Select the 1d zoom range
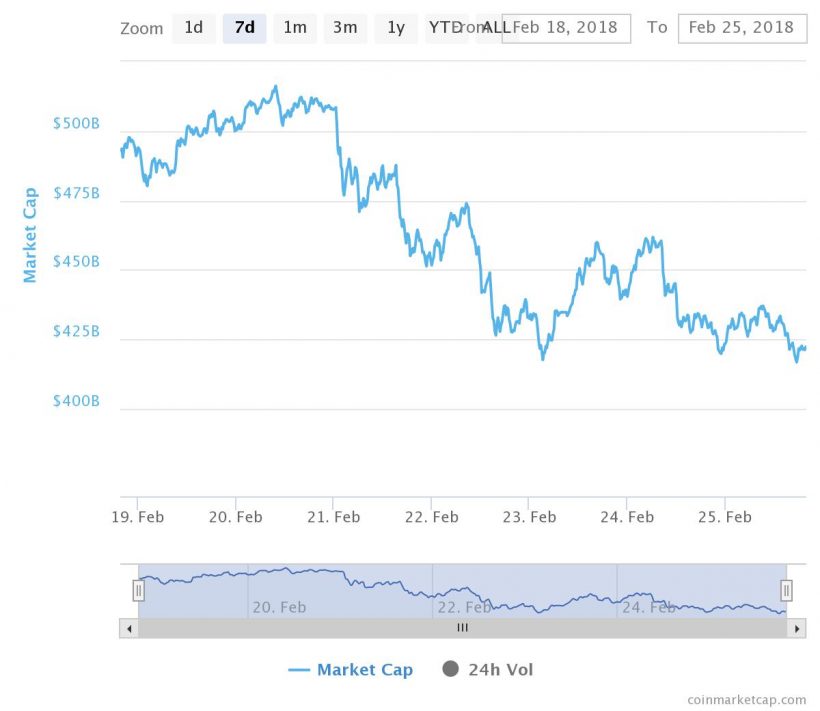 [193, 28]
